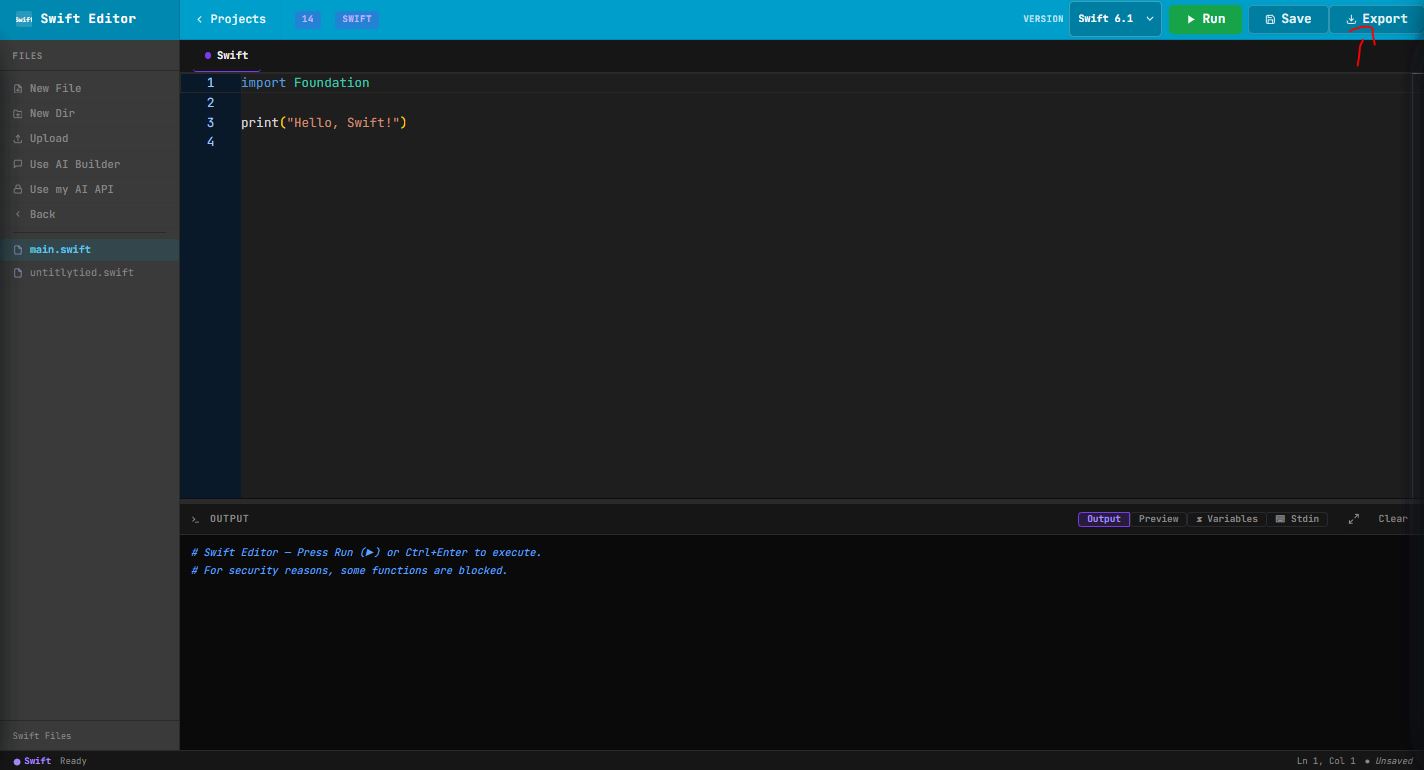This screenshot has width=1424, height=770.
Task: Click the New File icon
Action: pos(18,88)
